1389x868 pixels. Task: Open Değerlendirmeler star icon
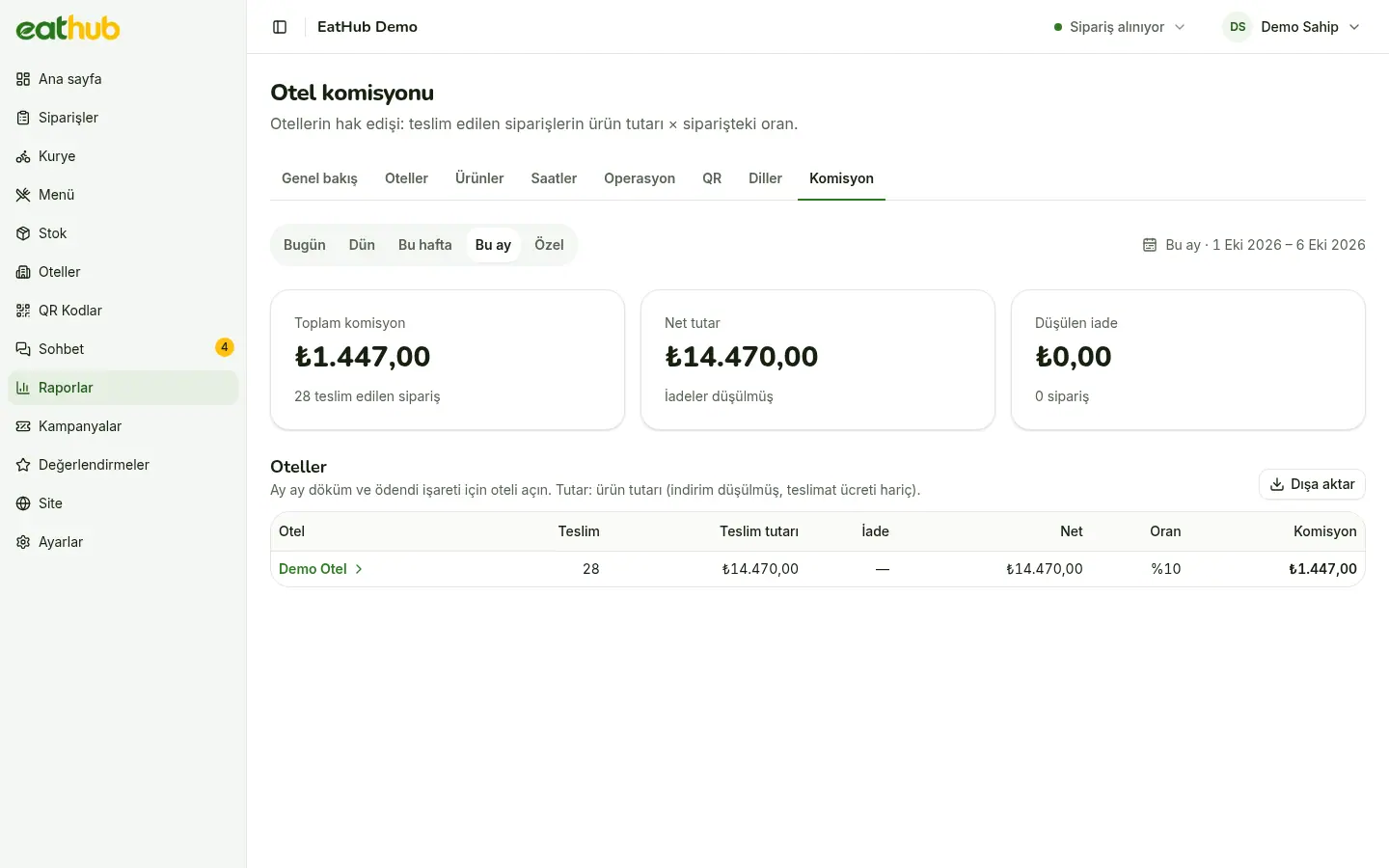point(23,465)
